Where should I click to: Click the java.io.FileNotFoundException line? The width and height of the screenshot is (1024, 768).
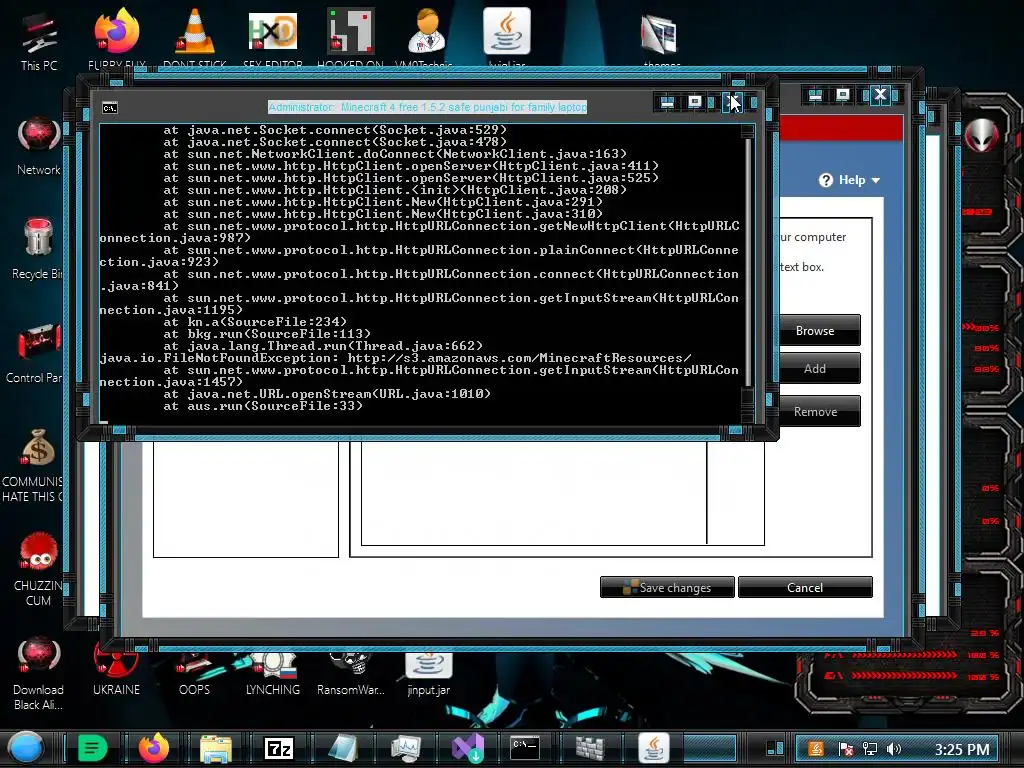tap(395, 358)
